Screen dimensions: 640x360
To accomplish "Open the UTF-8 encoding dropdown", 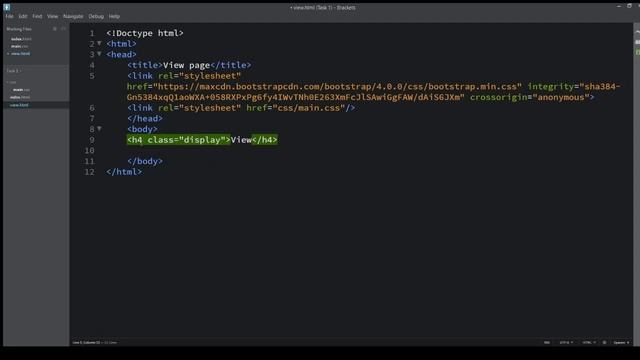I will click(566, 342).
